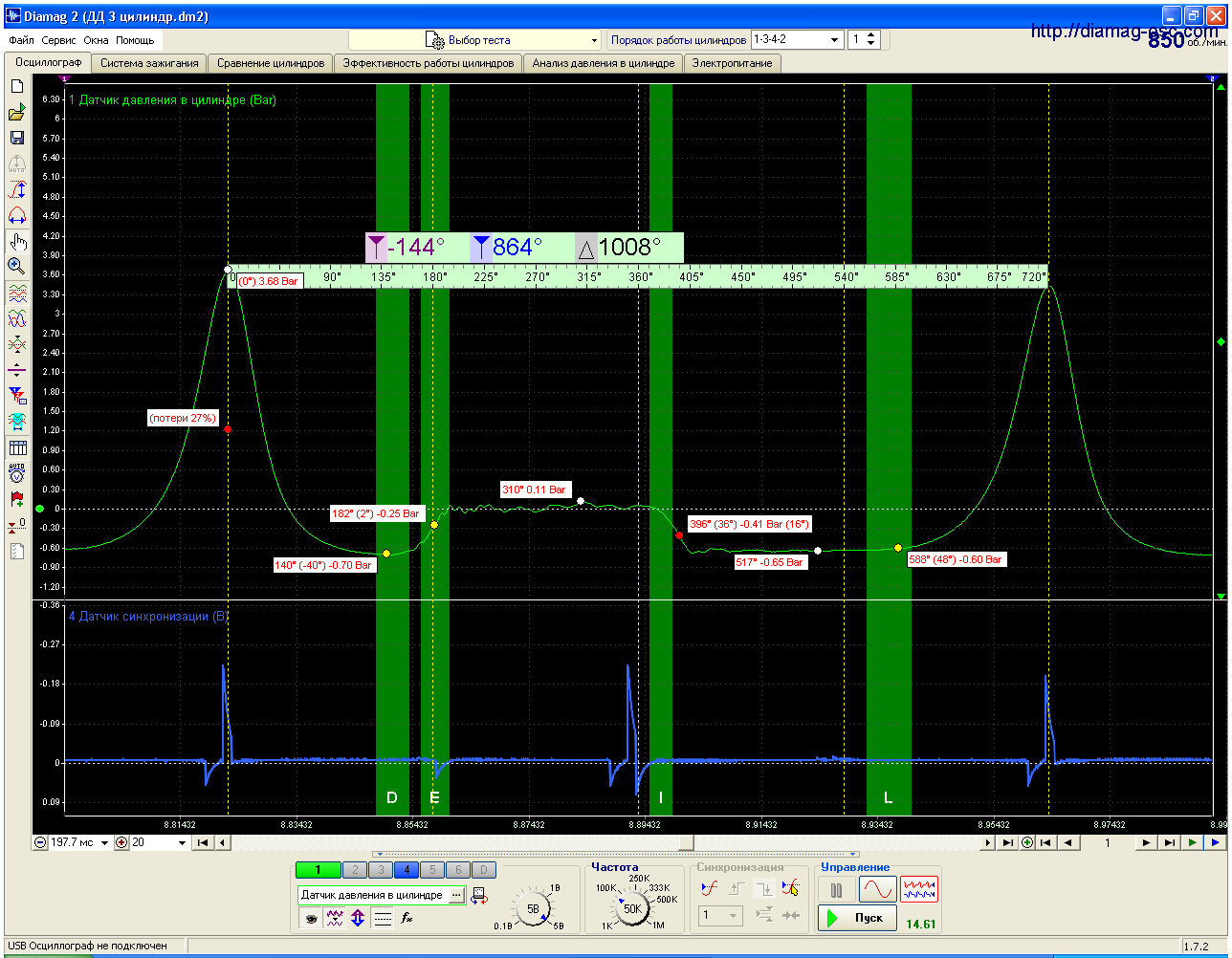Switch to Анализ давления в цилиндре tab

603,63
